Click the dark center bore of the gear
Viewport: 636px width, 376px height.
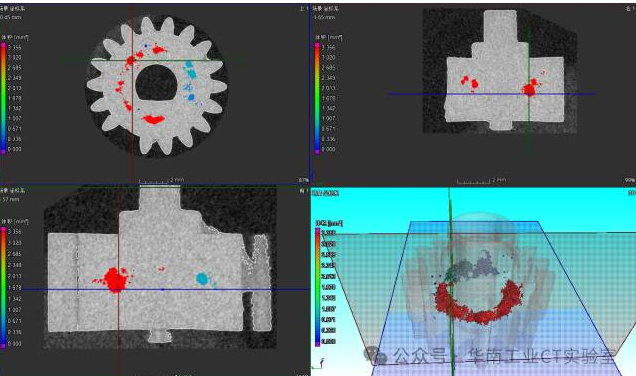[x=156, y=83]
